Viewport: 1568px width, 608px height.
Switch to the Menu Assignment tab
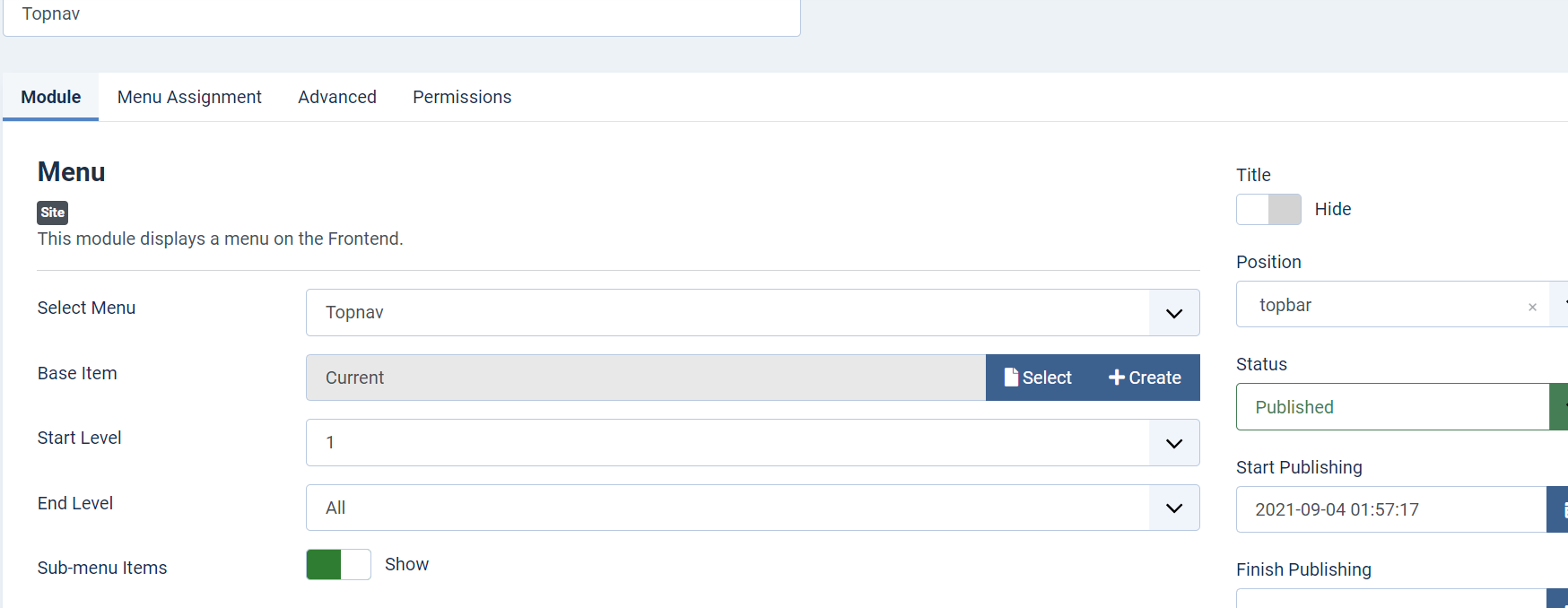(189, 97)
